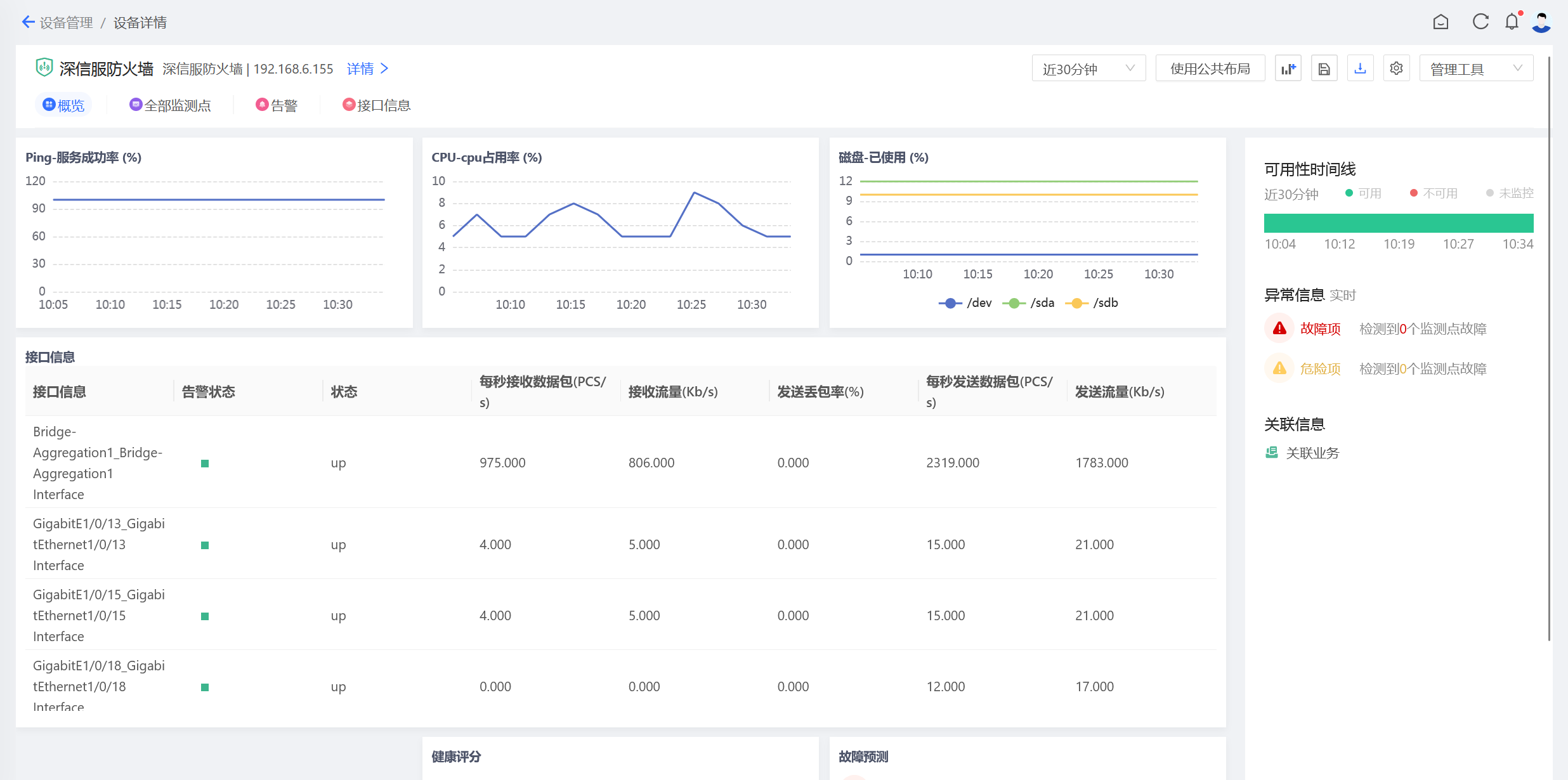The width and height of the screenshot is (1568, 780).
Task: Click the firewall shield device icon
Action: 44,67
